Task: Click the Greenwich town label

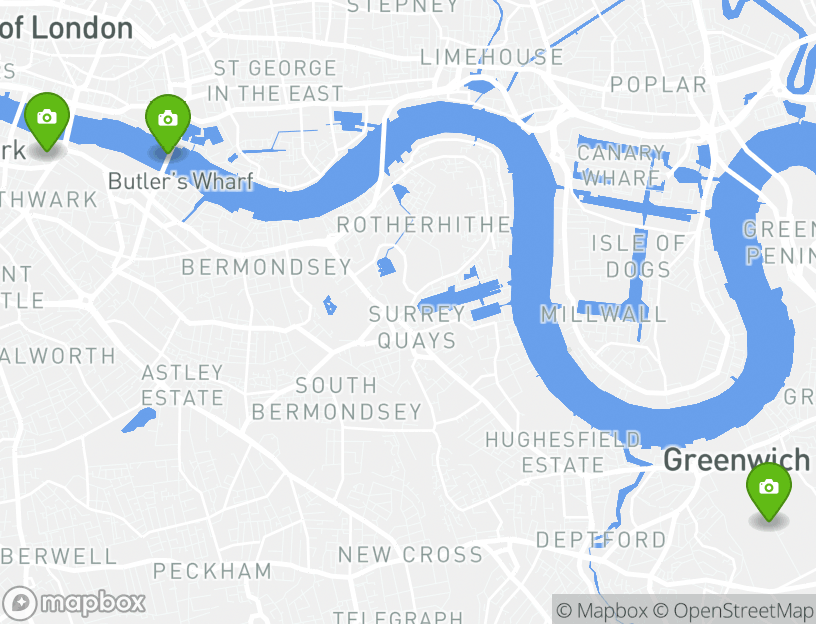Action: point(736,460)
